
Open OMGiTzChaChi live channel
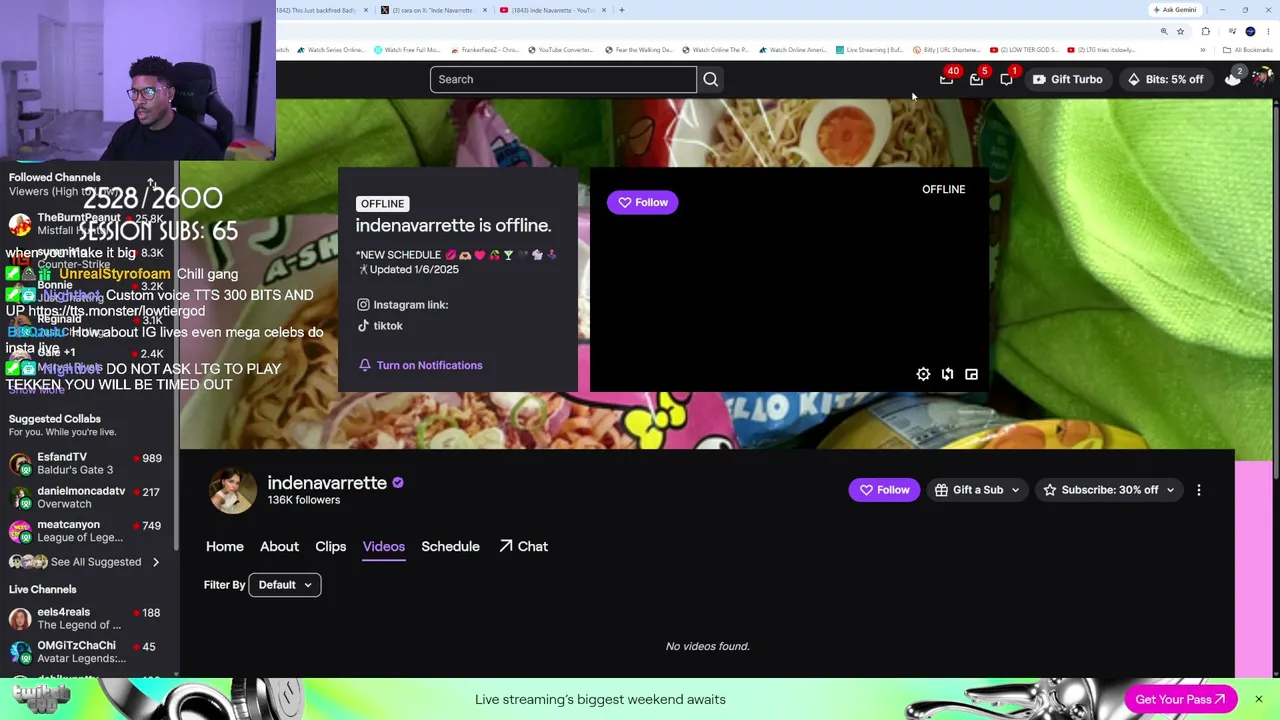click(x=88, y=652)
